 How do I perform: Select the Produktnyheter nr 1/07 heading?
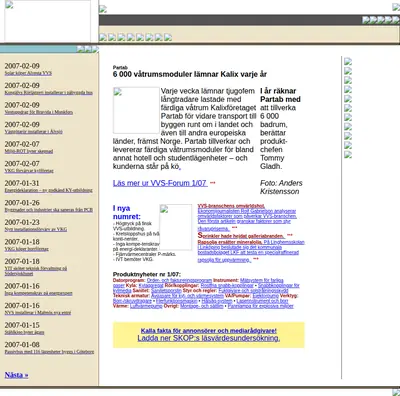click(x=147, y=275)
